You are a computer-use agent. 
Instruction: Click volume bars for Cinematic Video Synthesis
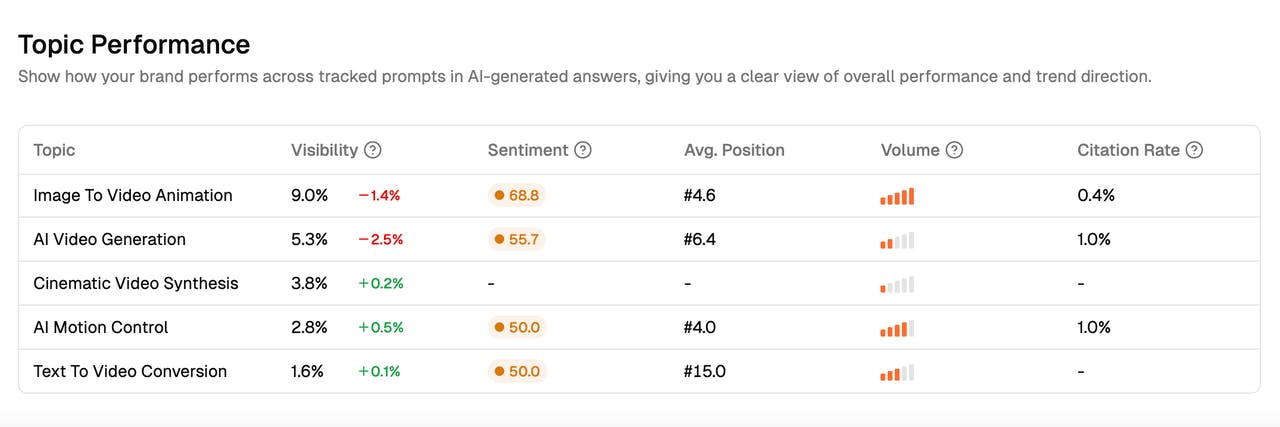(897, 284)
